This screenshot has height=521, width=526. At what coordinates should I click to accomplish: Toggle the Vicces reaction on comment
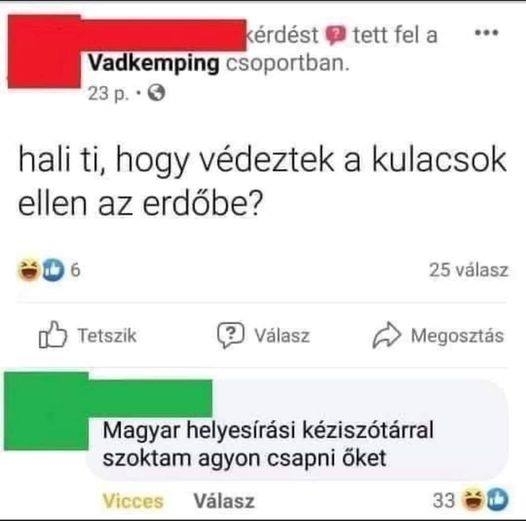click(133, 501)
